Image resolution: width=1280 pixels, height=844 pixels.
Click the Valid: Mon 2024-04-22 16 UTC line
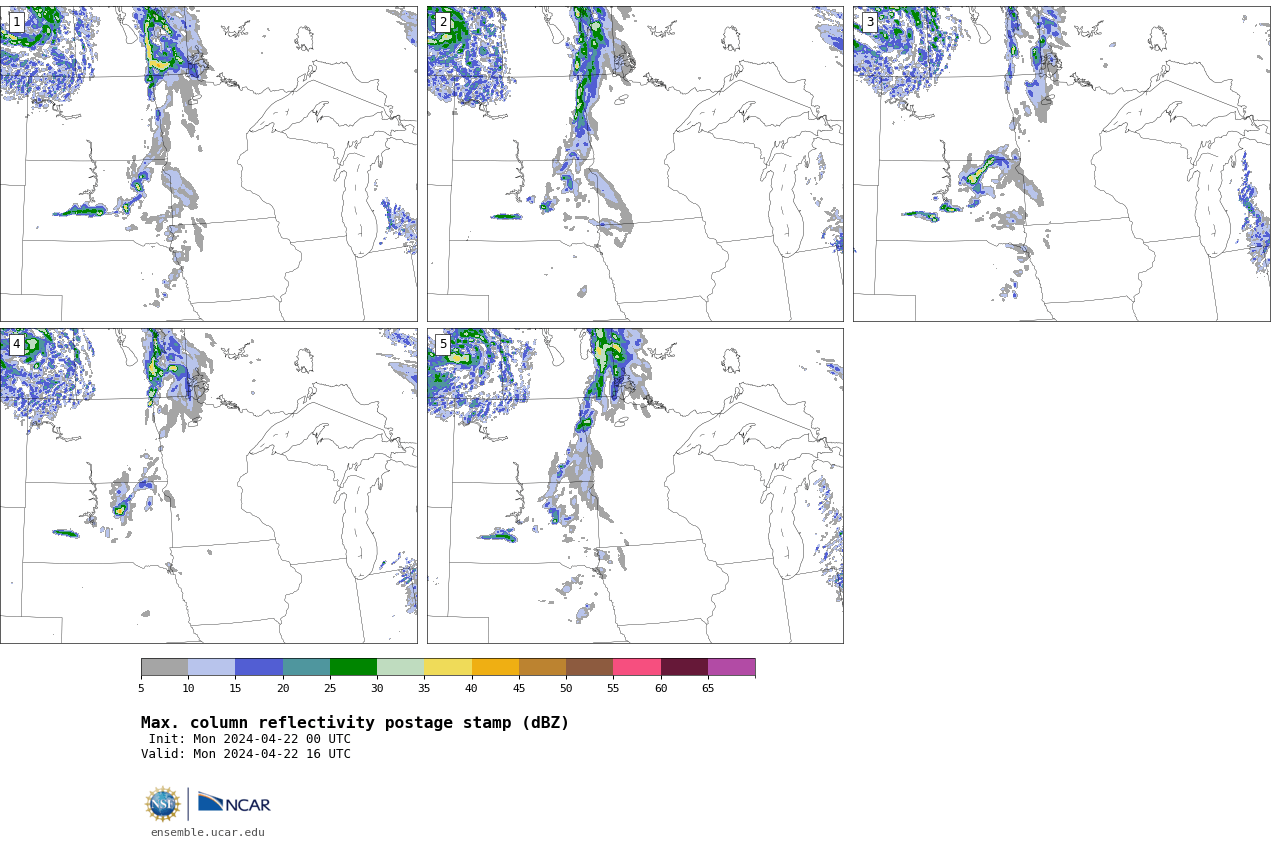click(246, 754)
